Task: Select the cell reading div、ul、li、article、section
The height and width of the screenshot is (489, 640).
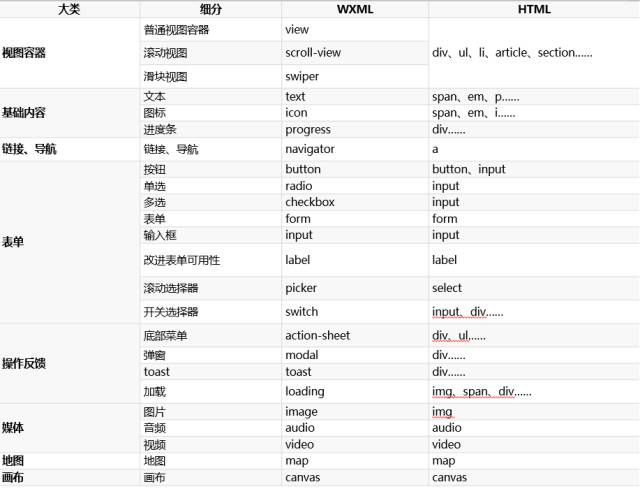Action: 534,53
